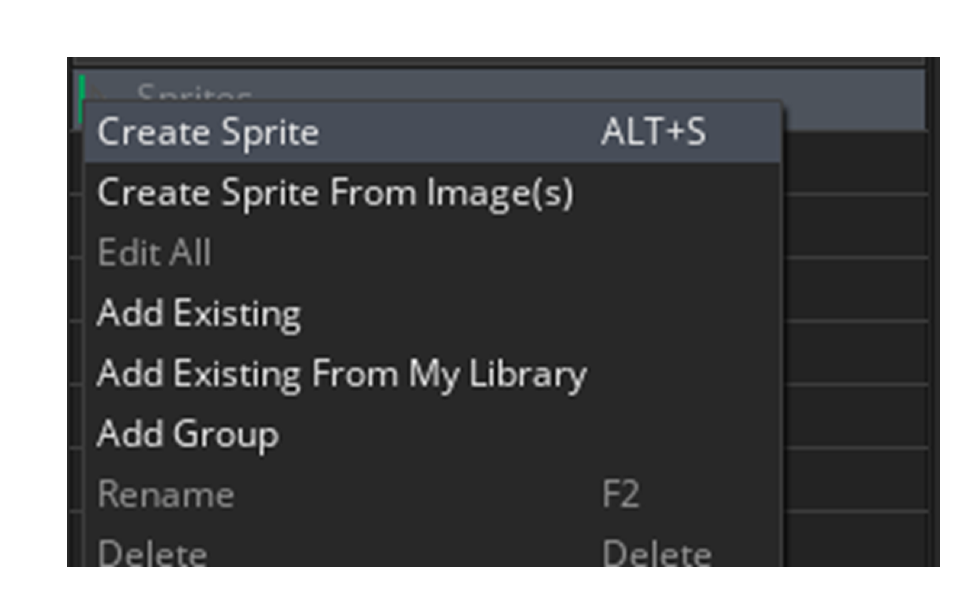This screenshot has width=970, height=600.
Task: Click the F2 shortcut beside Rename
Action: tap(620, 494)
